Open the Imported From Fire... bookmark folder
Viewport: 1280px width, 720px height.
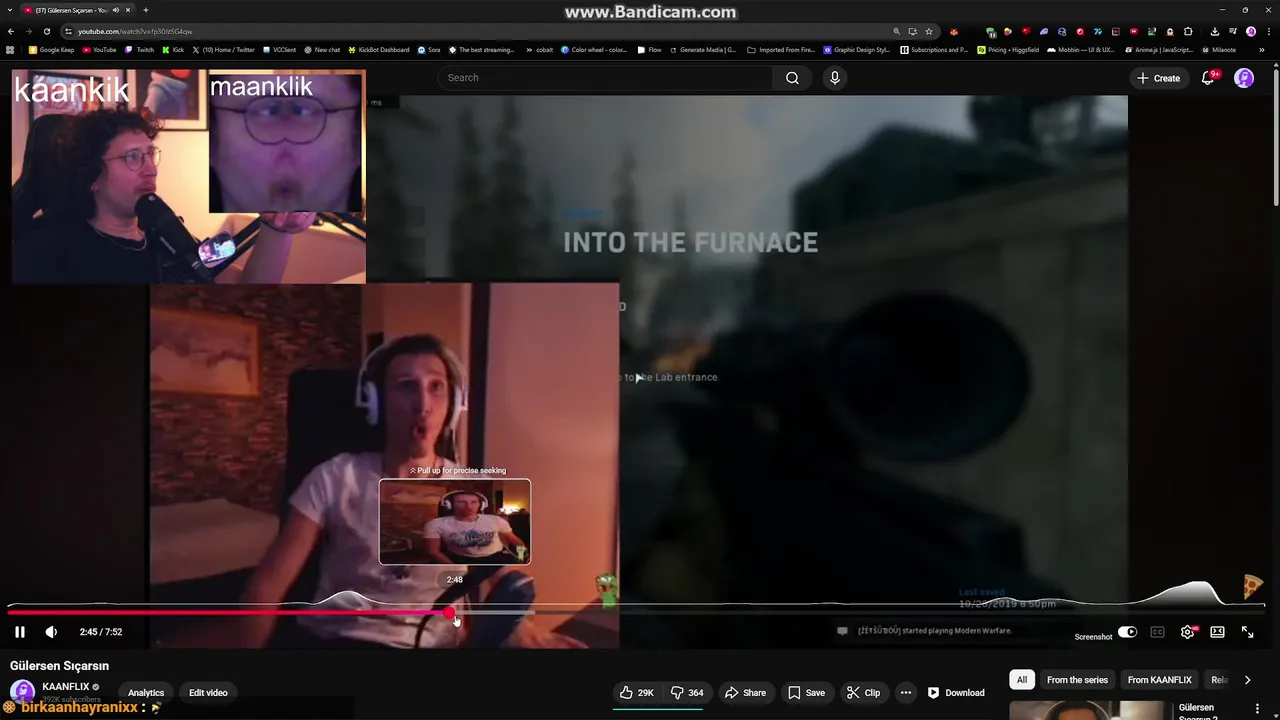tap(781, 49)
